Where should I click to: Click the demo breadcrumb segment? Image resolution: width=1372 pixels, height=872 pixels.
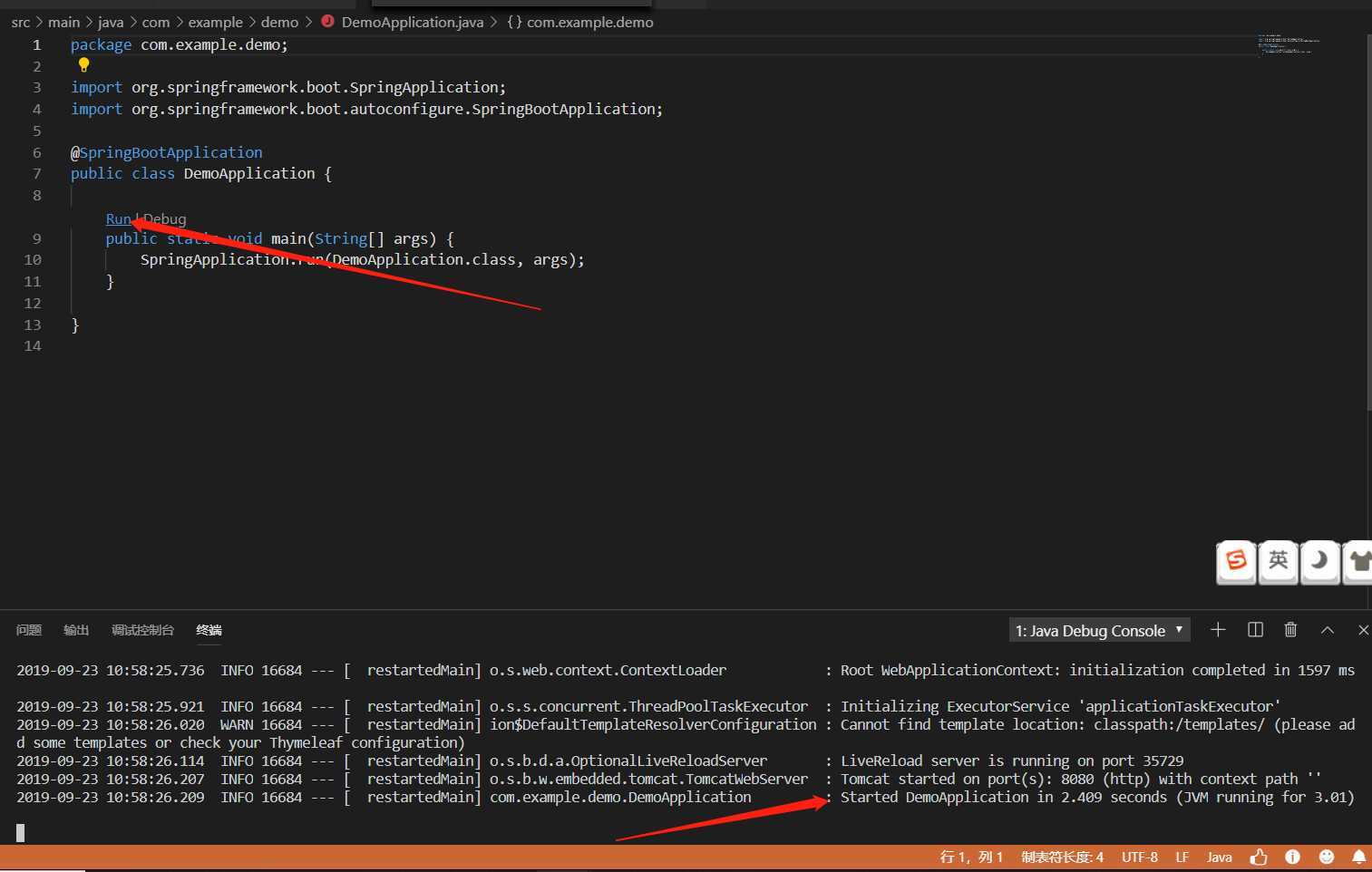click(279, 22)
